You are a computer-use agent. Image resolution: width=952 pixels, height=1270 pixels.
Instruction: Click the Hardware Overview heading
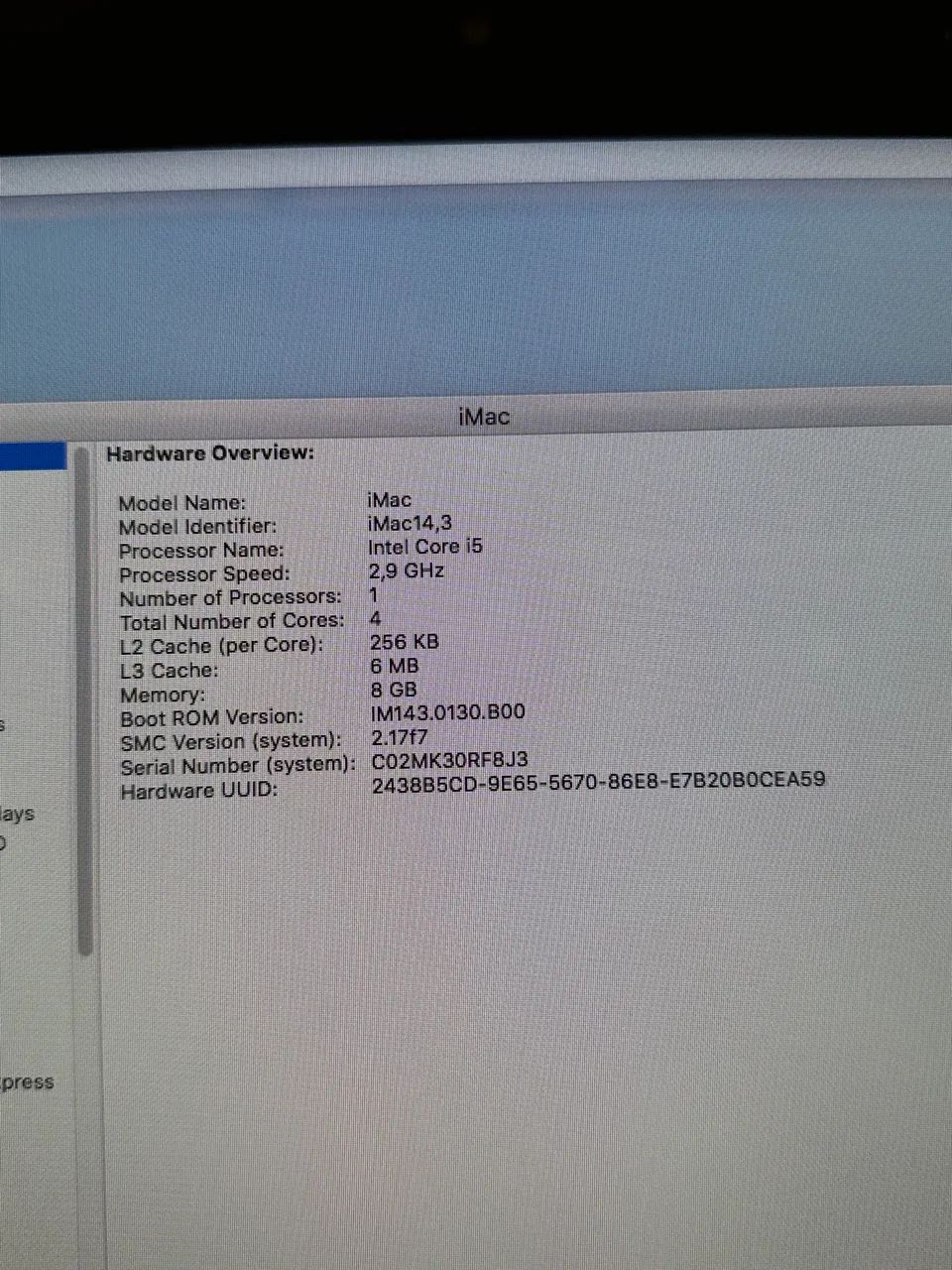(210, 453)
